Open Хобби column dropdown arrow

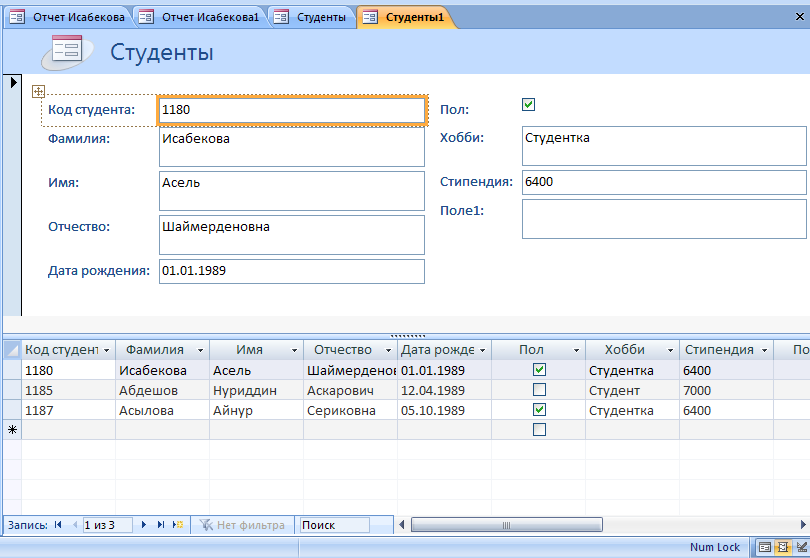pyautogui.click(x=669, y=351)
